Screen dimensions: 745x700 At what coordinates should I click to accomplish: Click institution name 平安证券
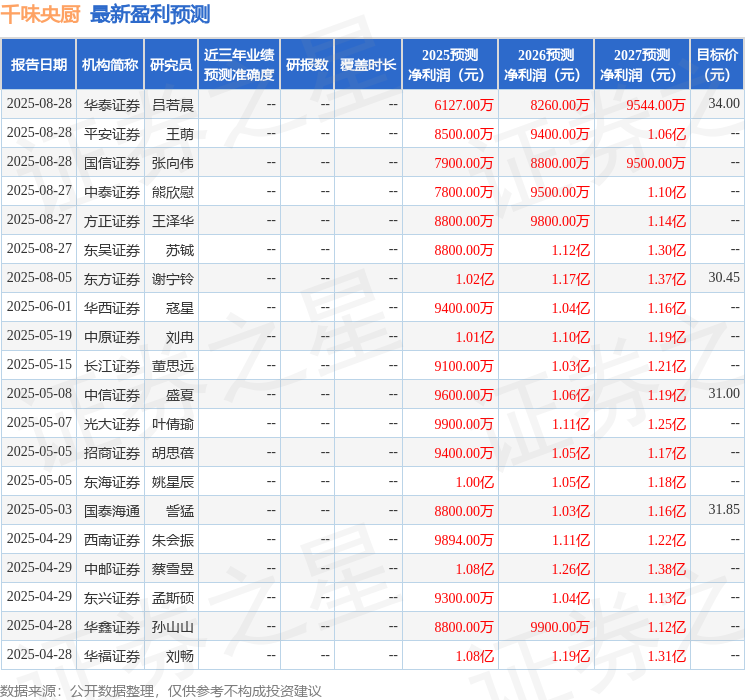112,134
